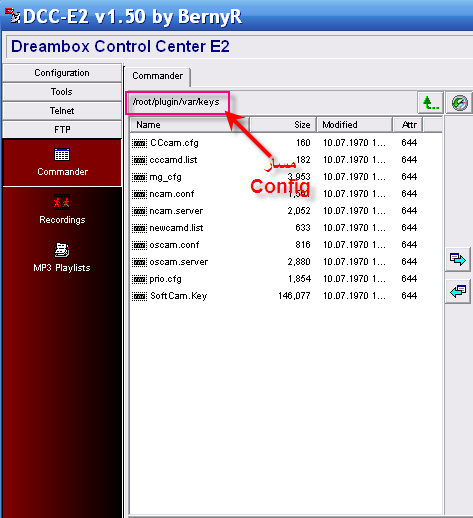Open the Configuration panel
This screenshot has height=518, width=473.
tap(62, 73)
